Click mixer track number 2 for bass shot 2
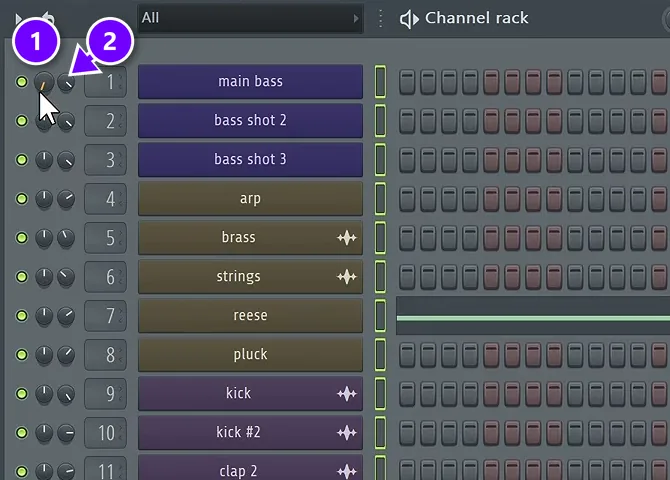 (x=106, y=121)
